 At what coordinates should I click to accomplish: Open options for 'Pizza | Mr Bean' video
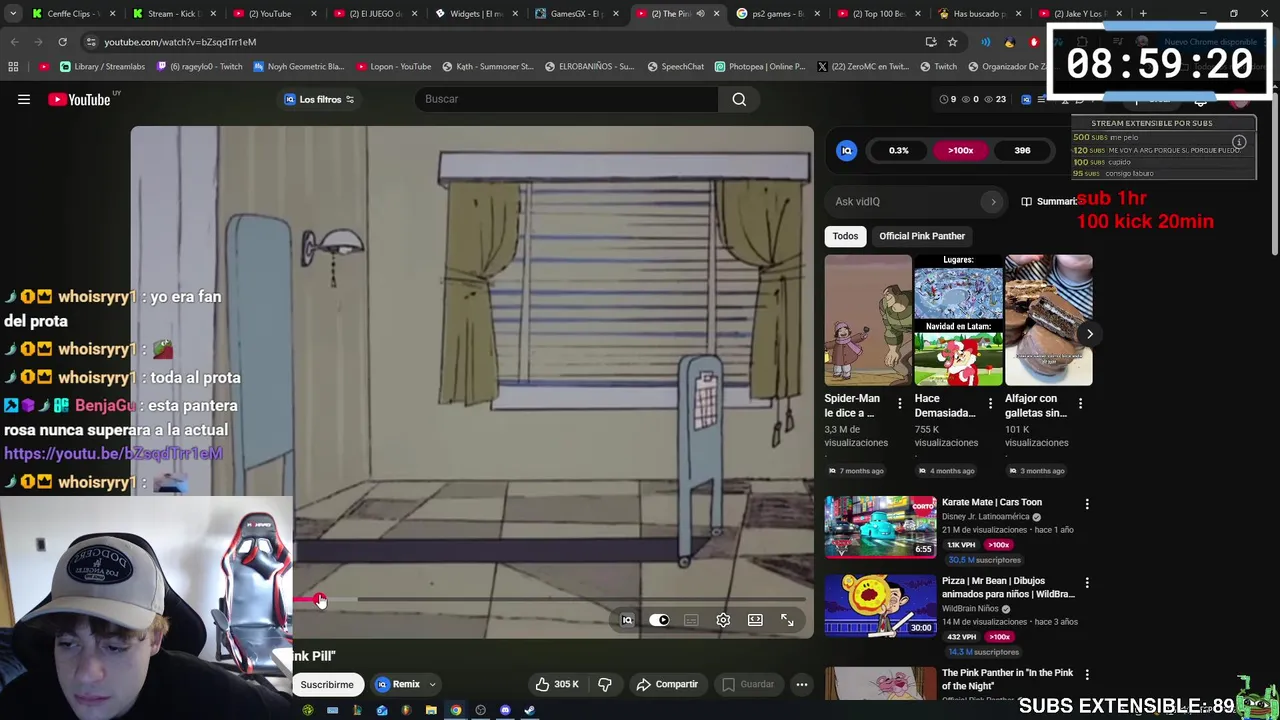point(1087,582)
